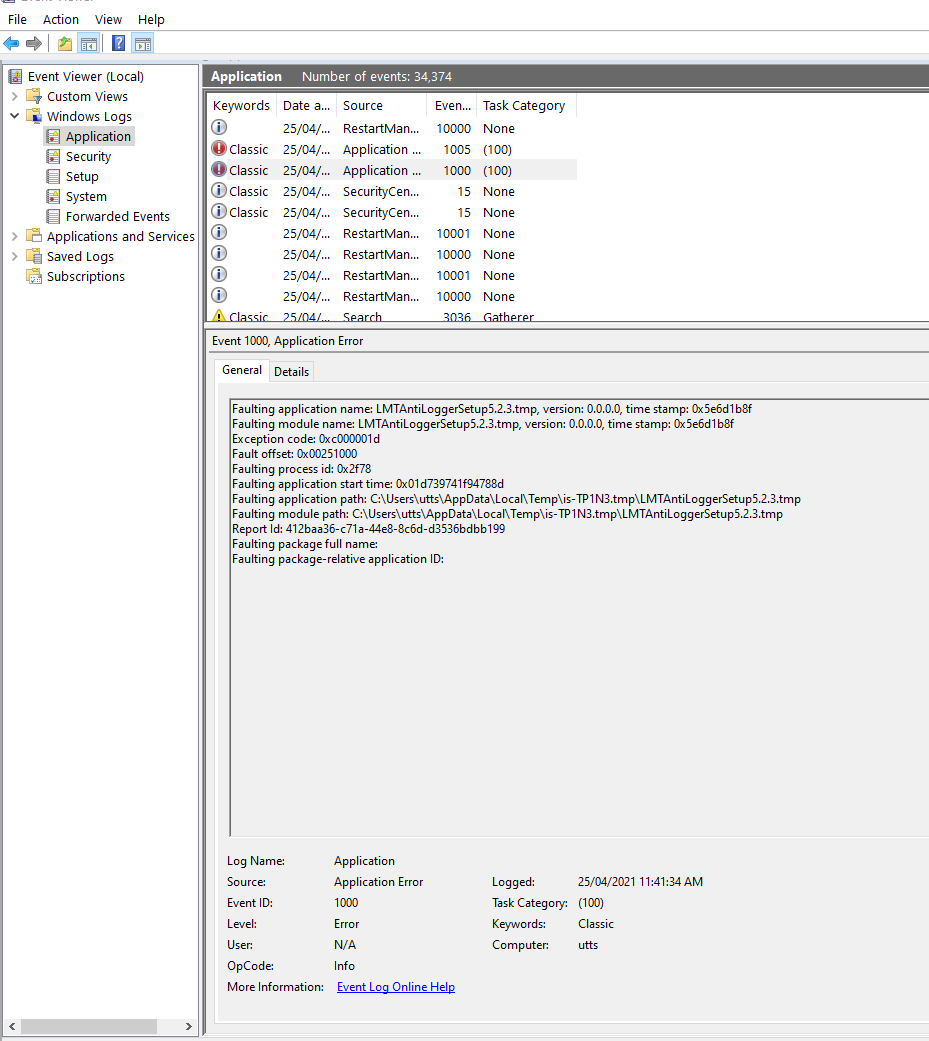The height and width of the screenshot is (1041, 929).
Task: Open the Setup log node
Action: click(x=82, y=177)
